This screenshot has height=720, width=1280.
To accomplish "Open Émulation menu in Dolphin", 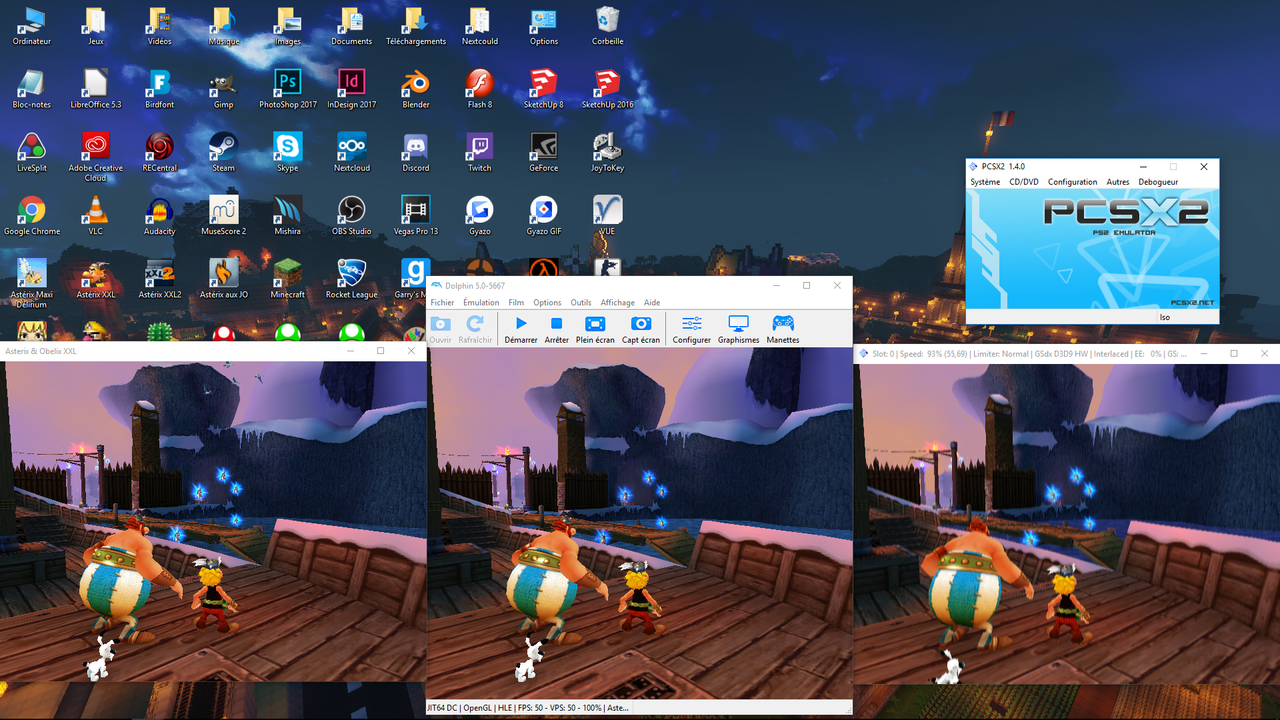I will click(481, 303).
